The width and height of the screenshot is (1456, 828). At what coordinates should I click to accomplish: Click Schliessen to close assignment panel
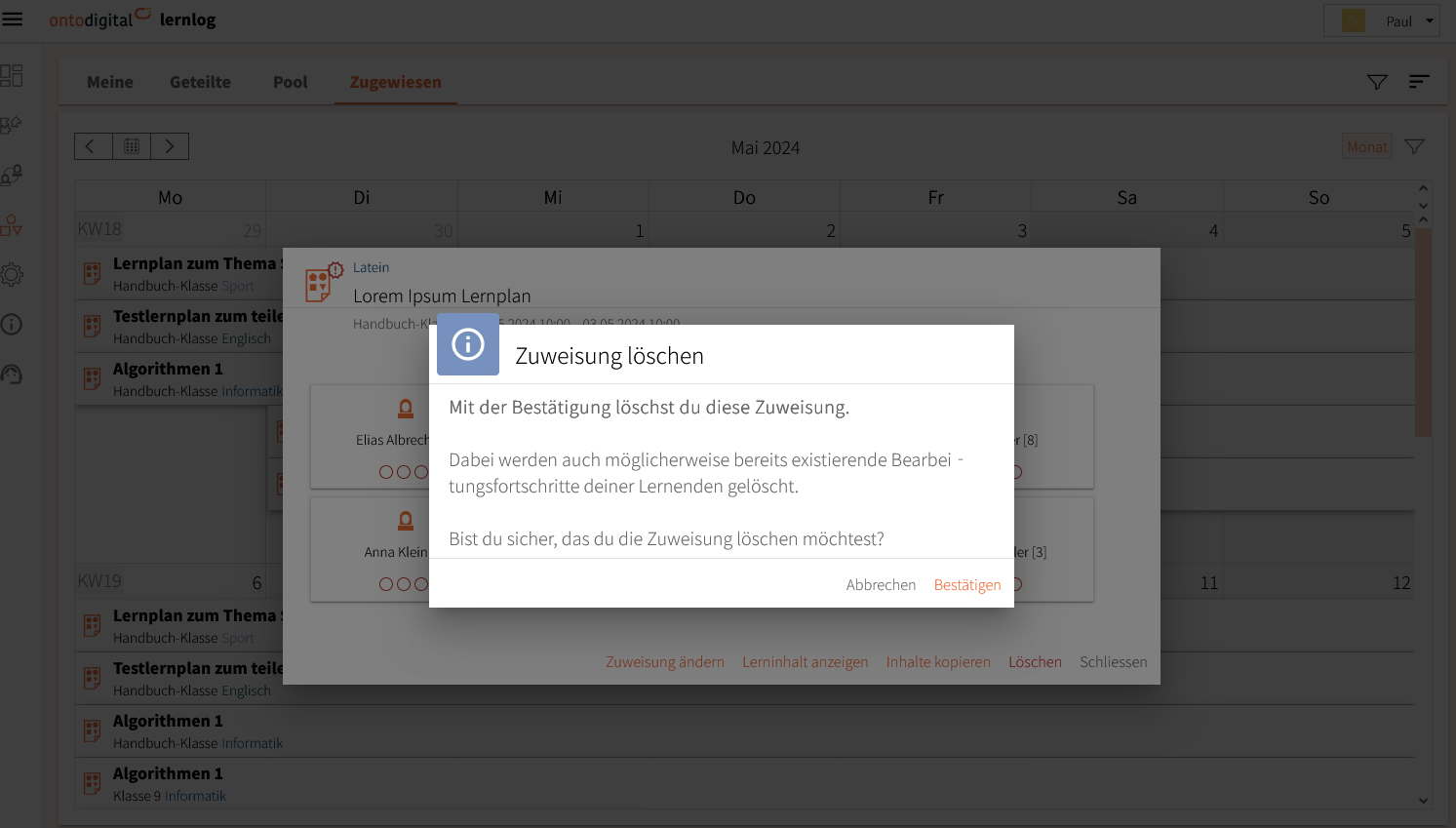point(1114,662)
